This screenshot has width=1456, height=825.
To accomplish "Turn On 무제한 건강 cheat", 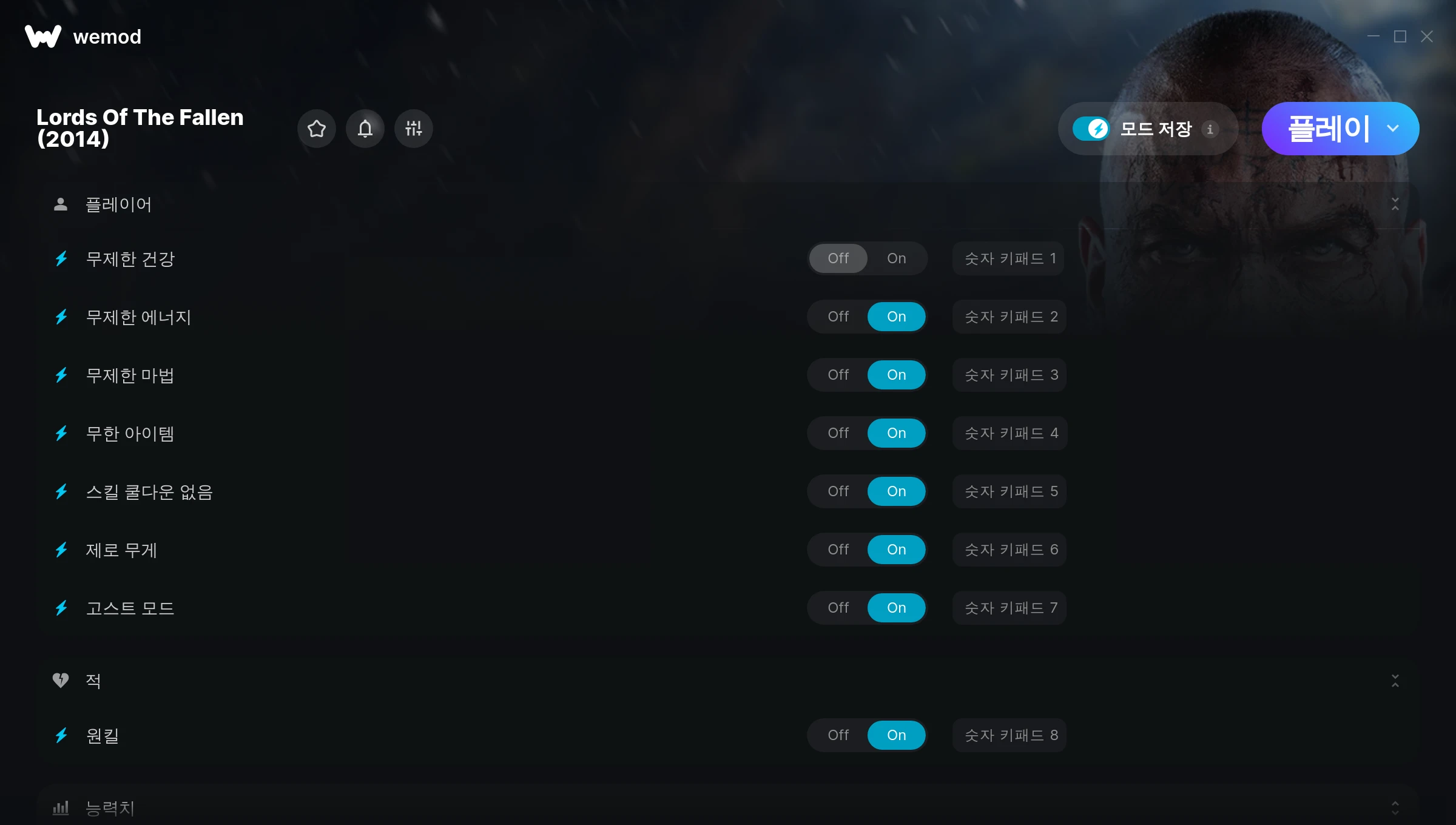I will point(897,258).
